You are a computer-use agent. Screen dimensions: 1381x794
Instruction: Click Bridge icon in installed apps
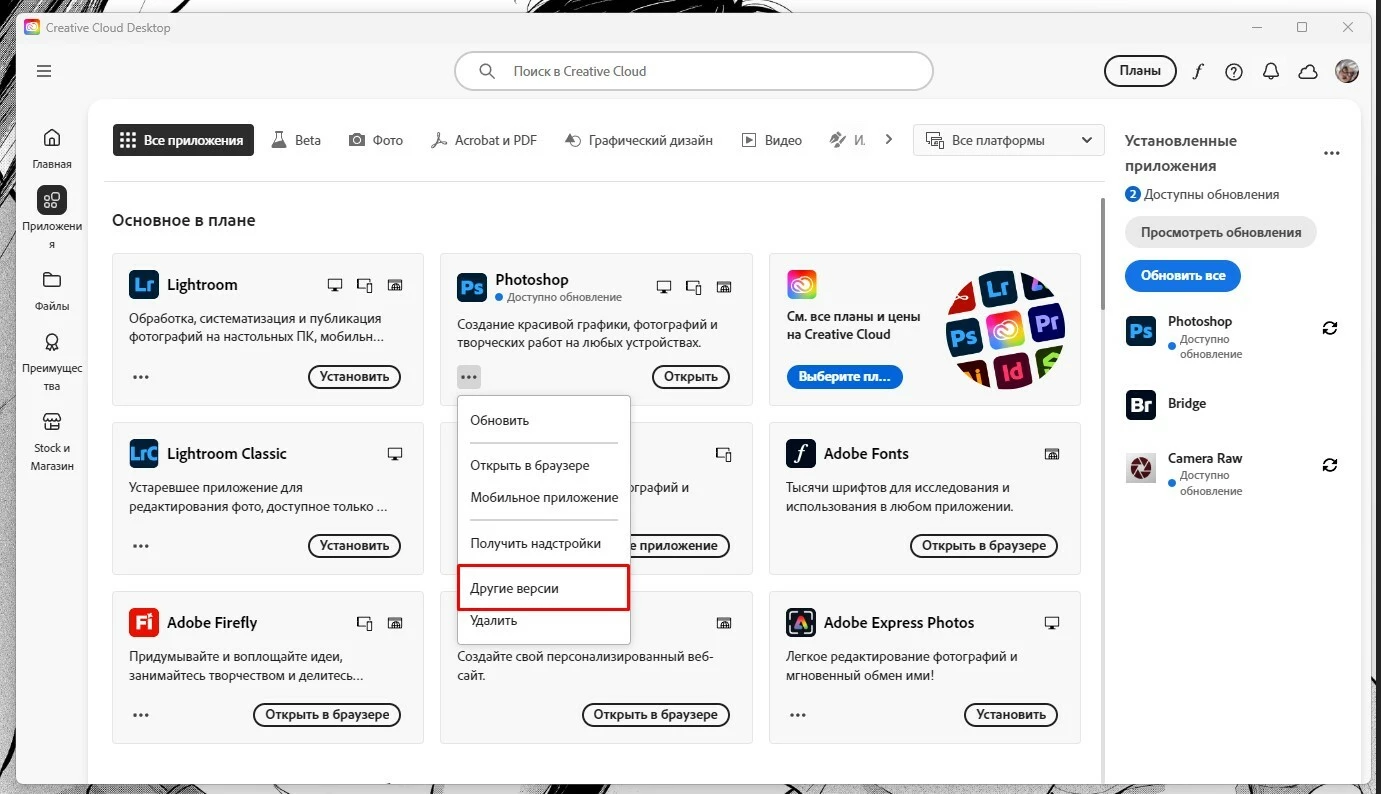tap(1141, 404)
